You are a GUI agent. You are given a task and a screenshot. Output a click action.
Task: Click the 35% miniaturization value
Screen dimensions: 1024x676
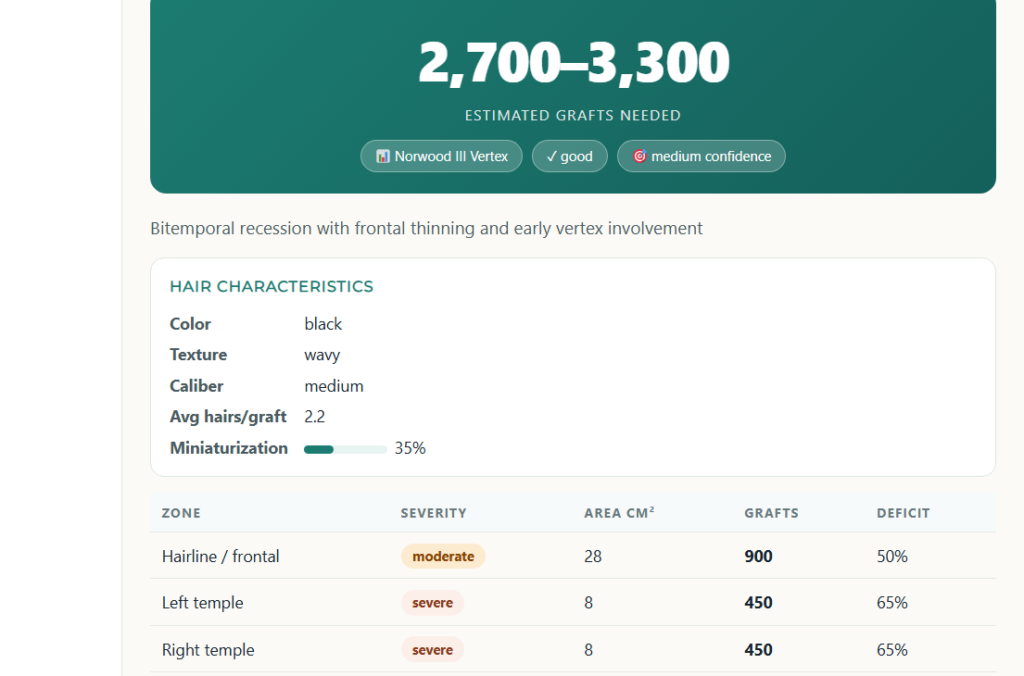click(x=410, y=448)
